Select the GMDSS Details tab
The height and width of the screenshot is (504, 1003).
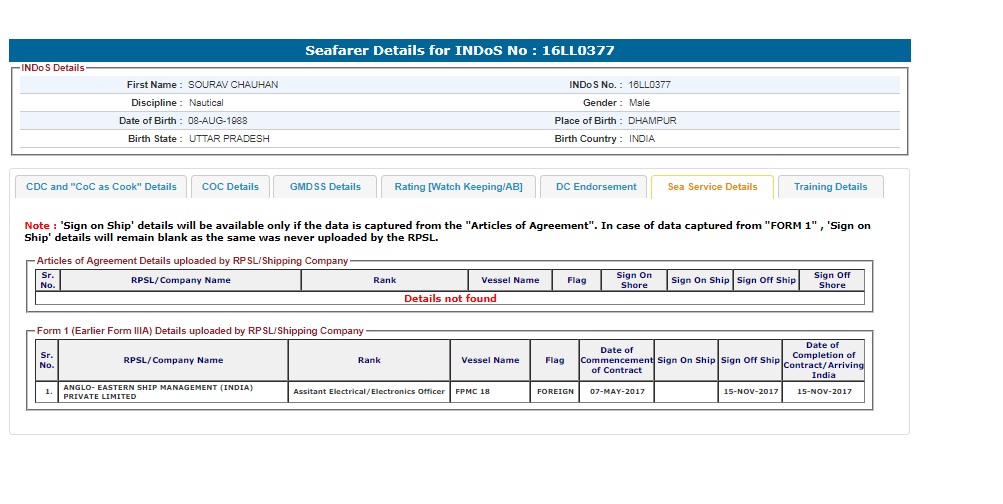pos(325,187)
